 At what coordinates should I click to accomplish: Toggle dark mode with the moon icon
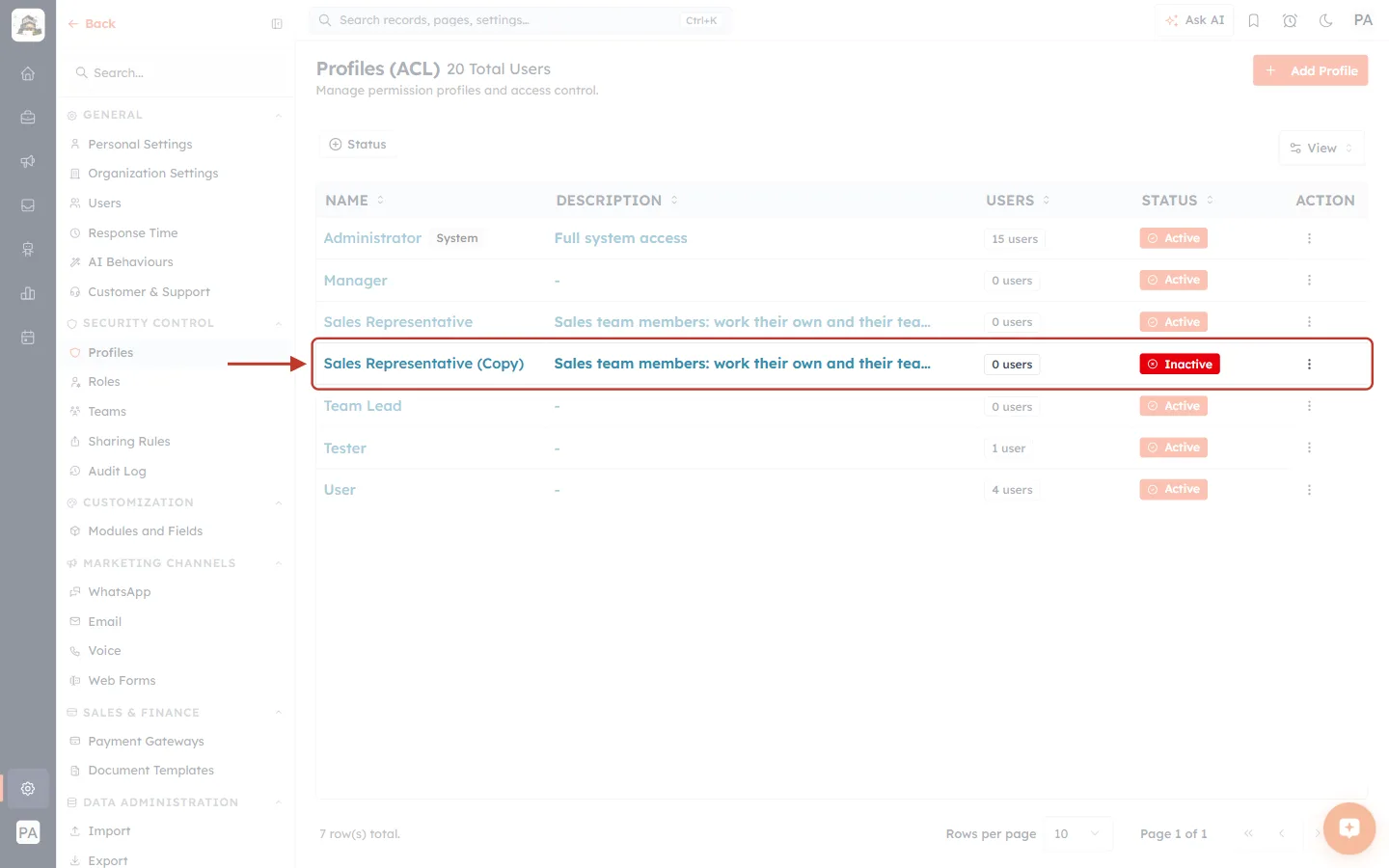click(x=1326, y=20)
